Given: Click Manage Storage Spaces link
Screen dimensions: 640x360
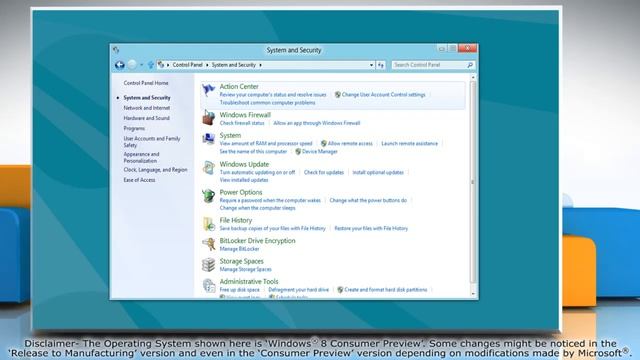Looking at the screenshot, I should (245, 269).
